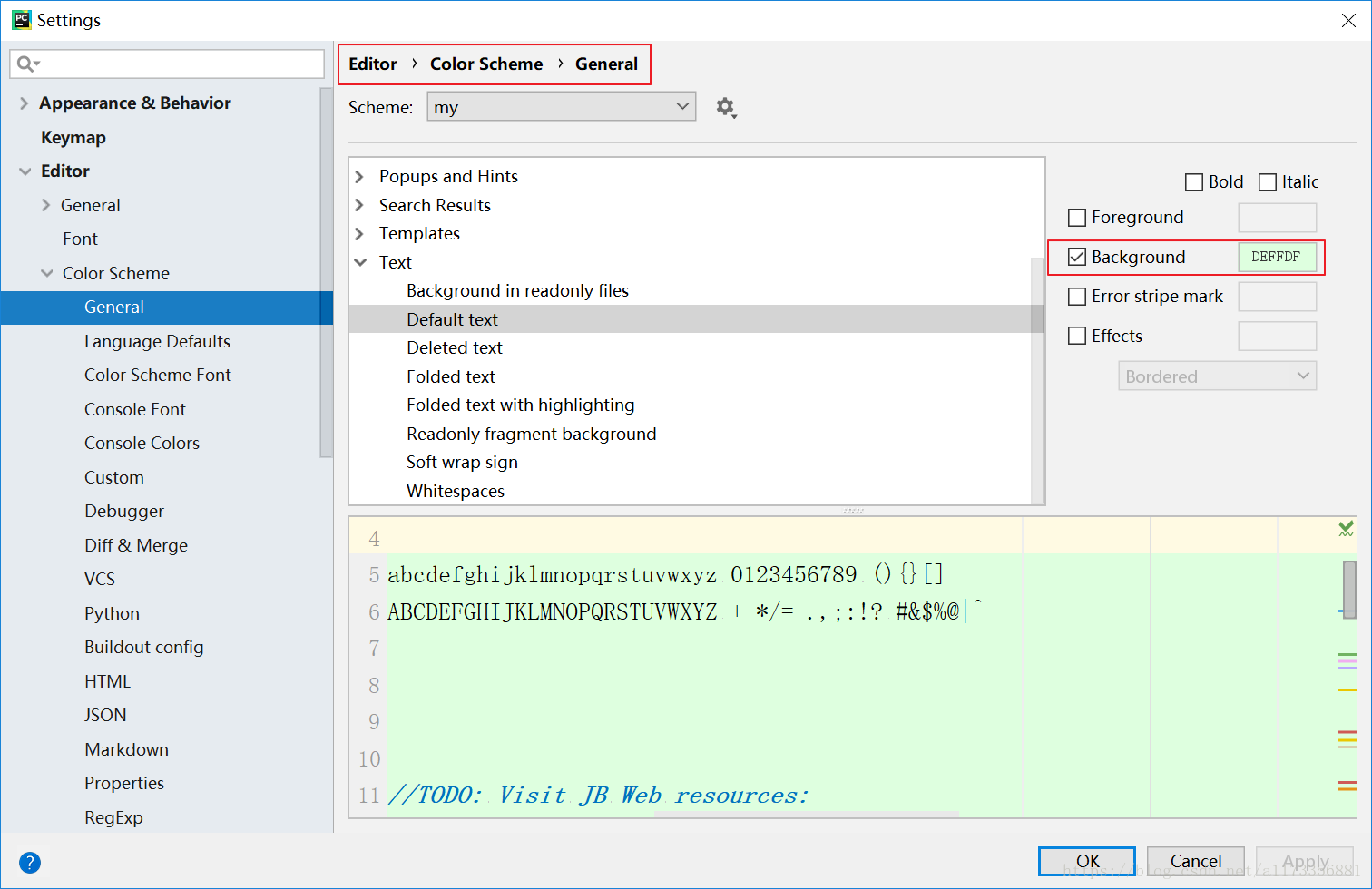Viewport: 1372px width, 889px height.
Task: Click the PyCharm logo in title bar
Action: pyautogui.click(x=21, y=20)
